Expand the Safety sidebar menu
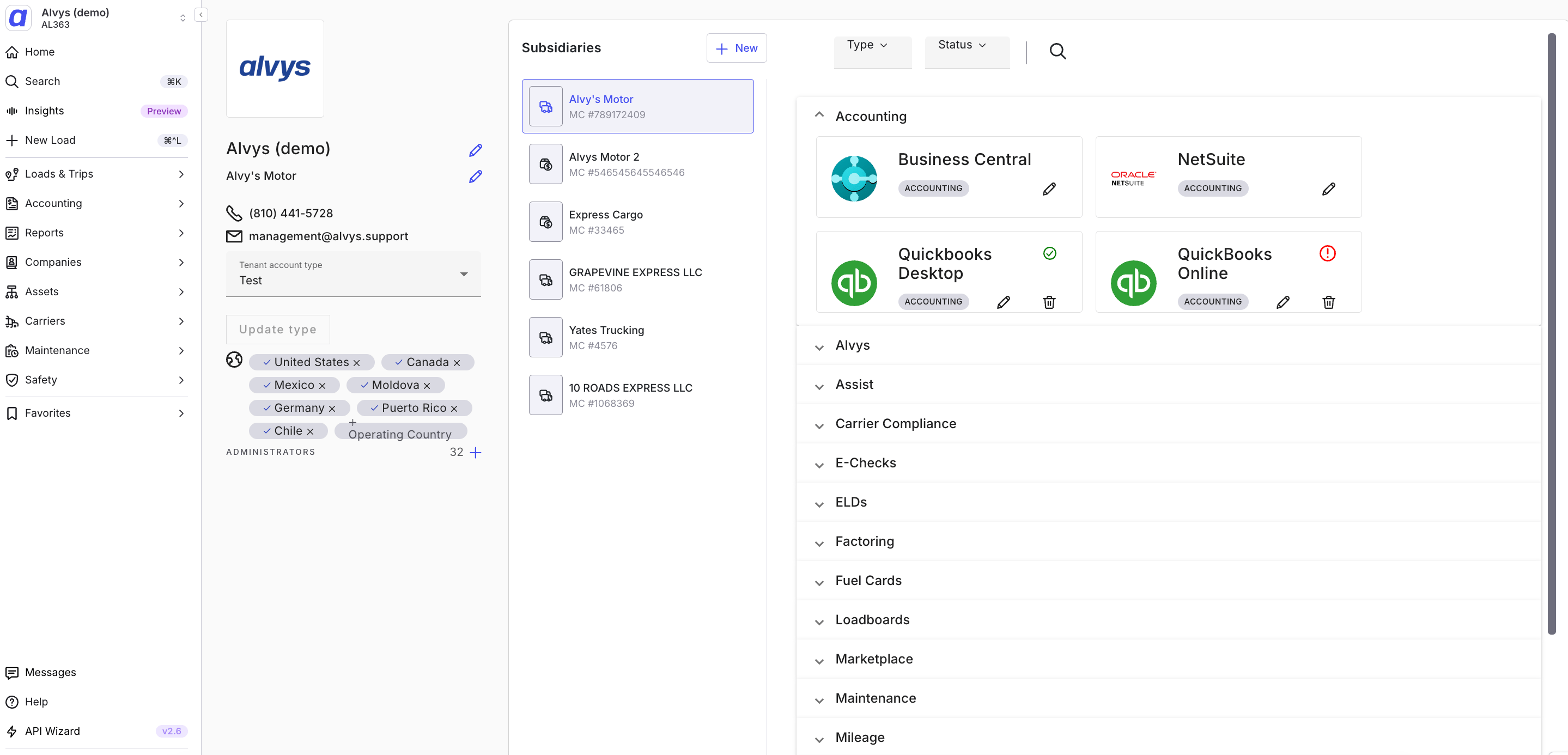This screenshot has height=755, width=1568. (x=96, y=380)
